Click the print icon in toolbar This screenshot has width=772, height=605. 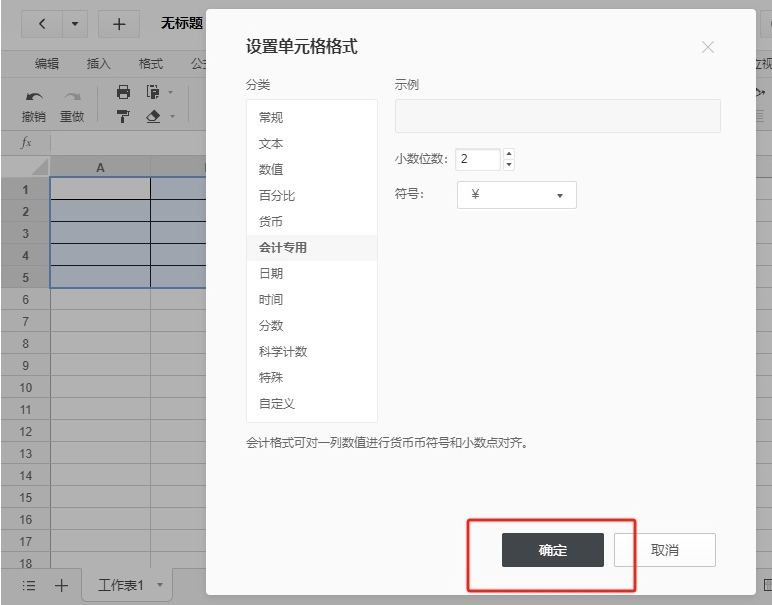(x=124, y=92)
